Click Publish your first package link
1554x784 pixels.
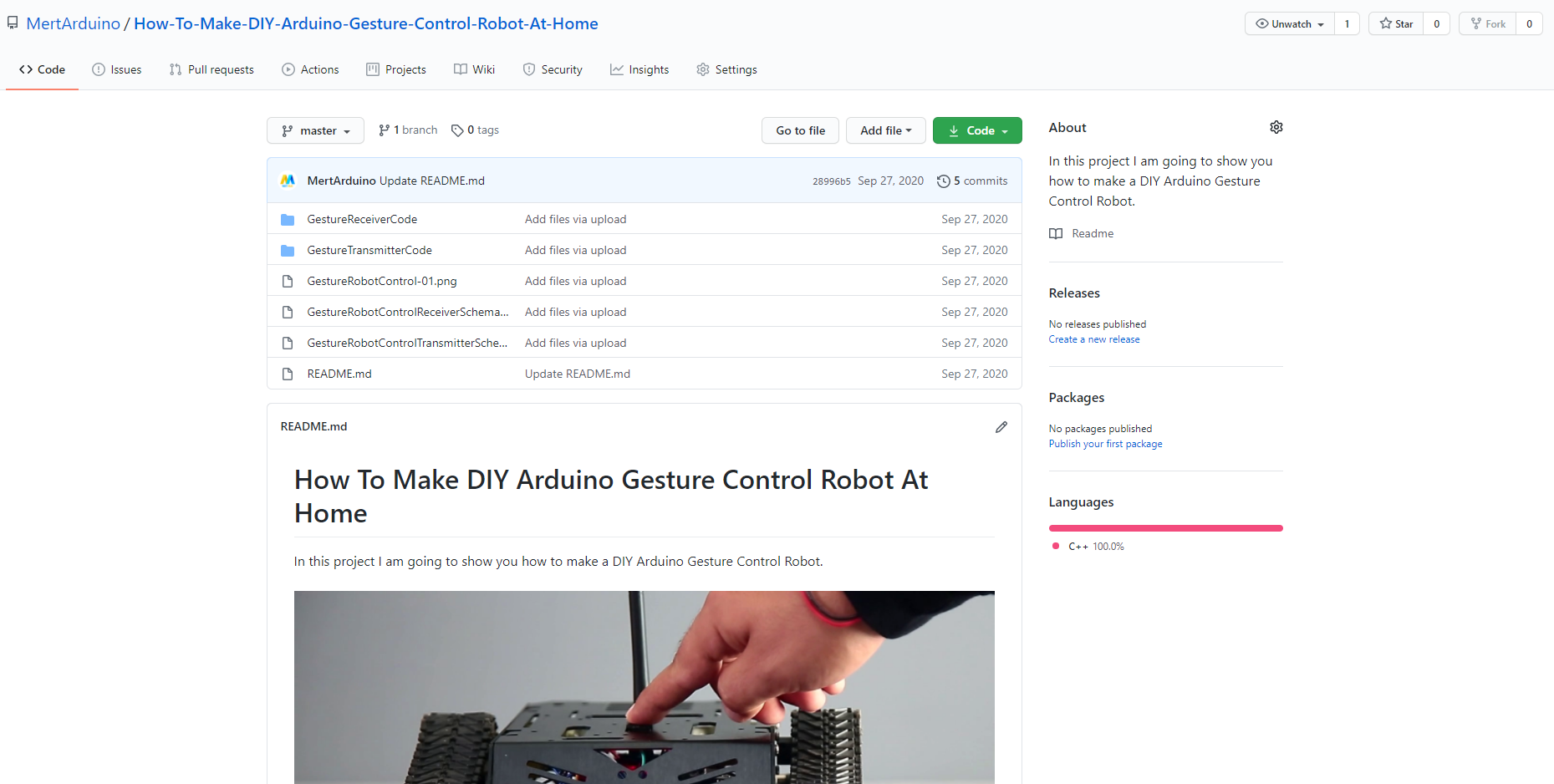[1105, 444]
